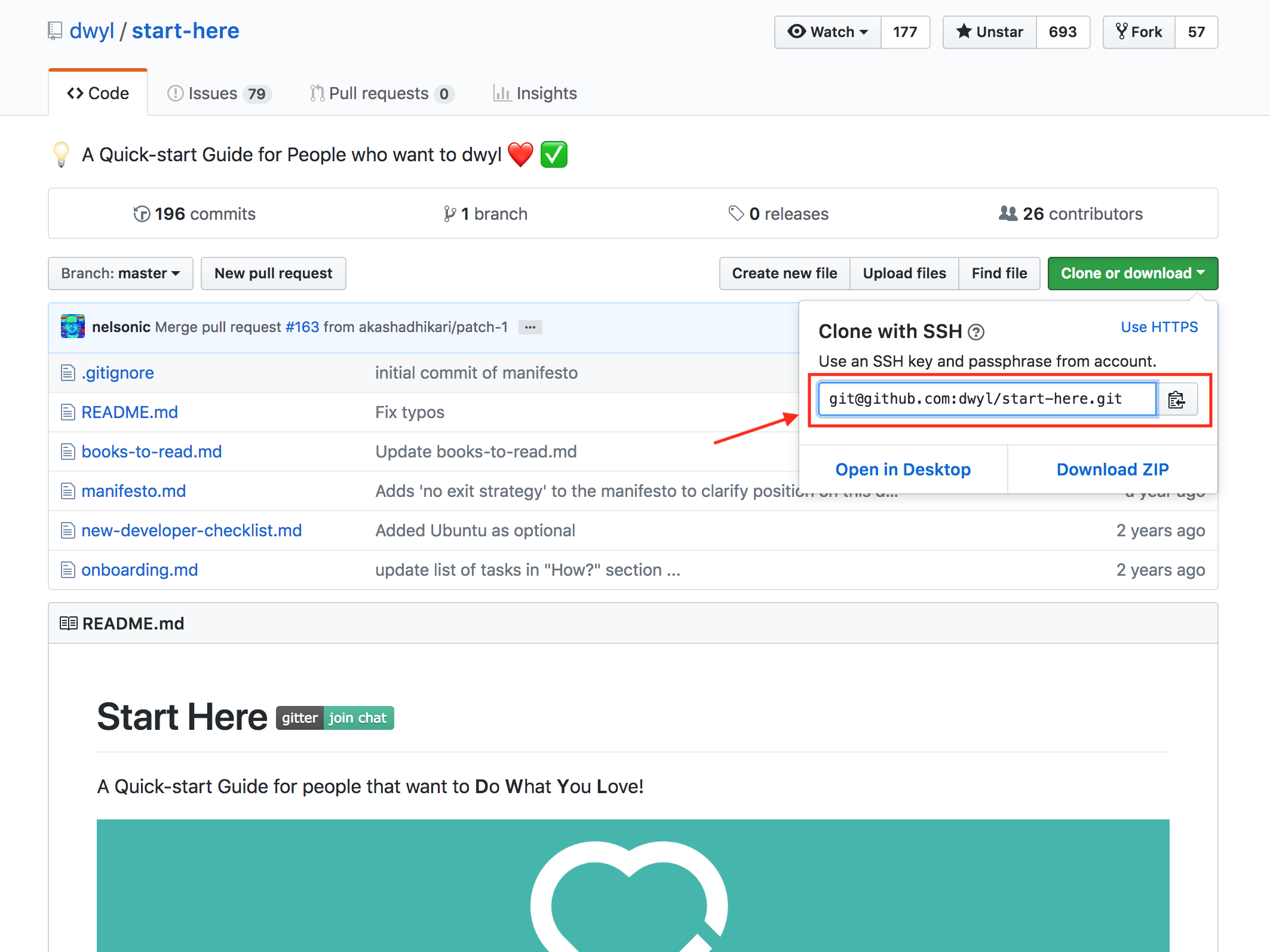1270x952 pixels.
Task: Open the dwyl organization link
Action: pos(91,31)
